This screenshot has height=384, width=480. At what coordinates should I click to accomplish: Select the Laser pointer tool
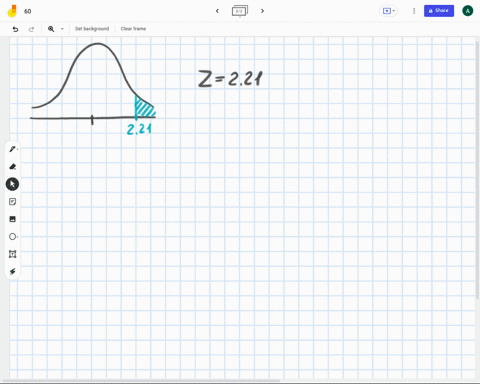tap(12, 271)
